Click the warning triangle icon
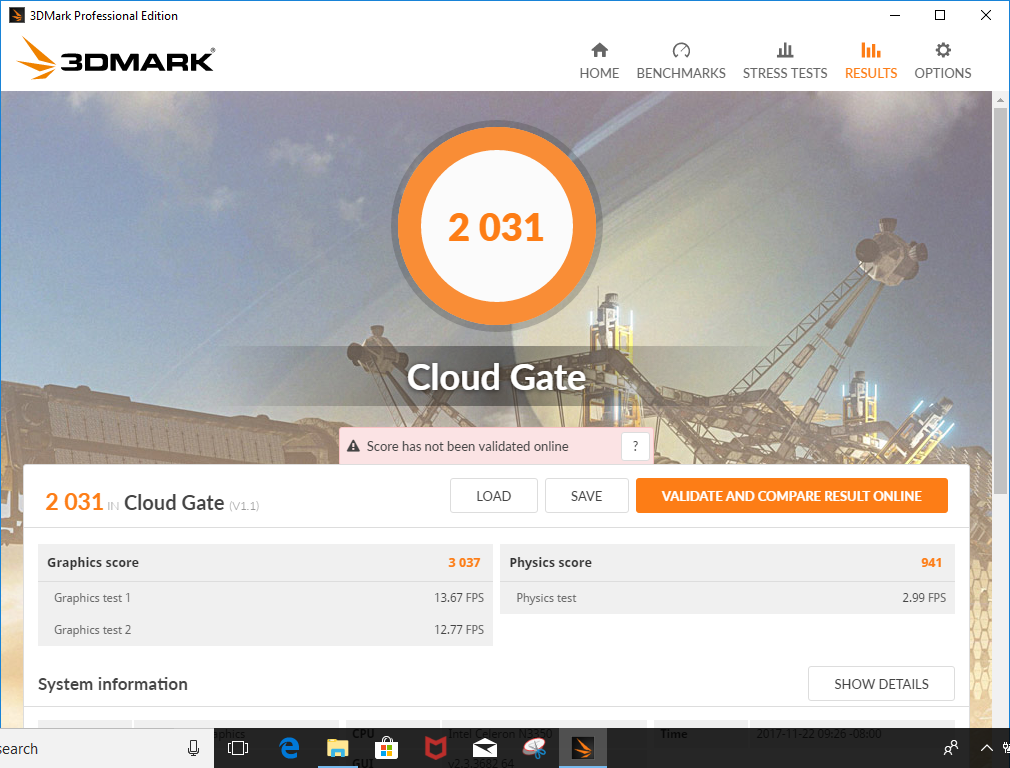Viewport: 1010px width, 768px height. 353,446
